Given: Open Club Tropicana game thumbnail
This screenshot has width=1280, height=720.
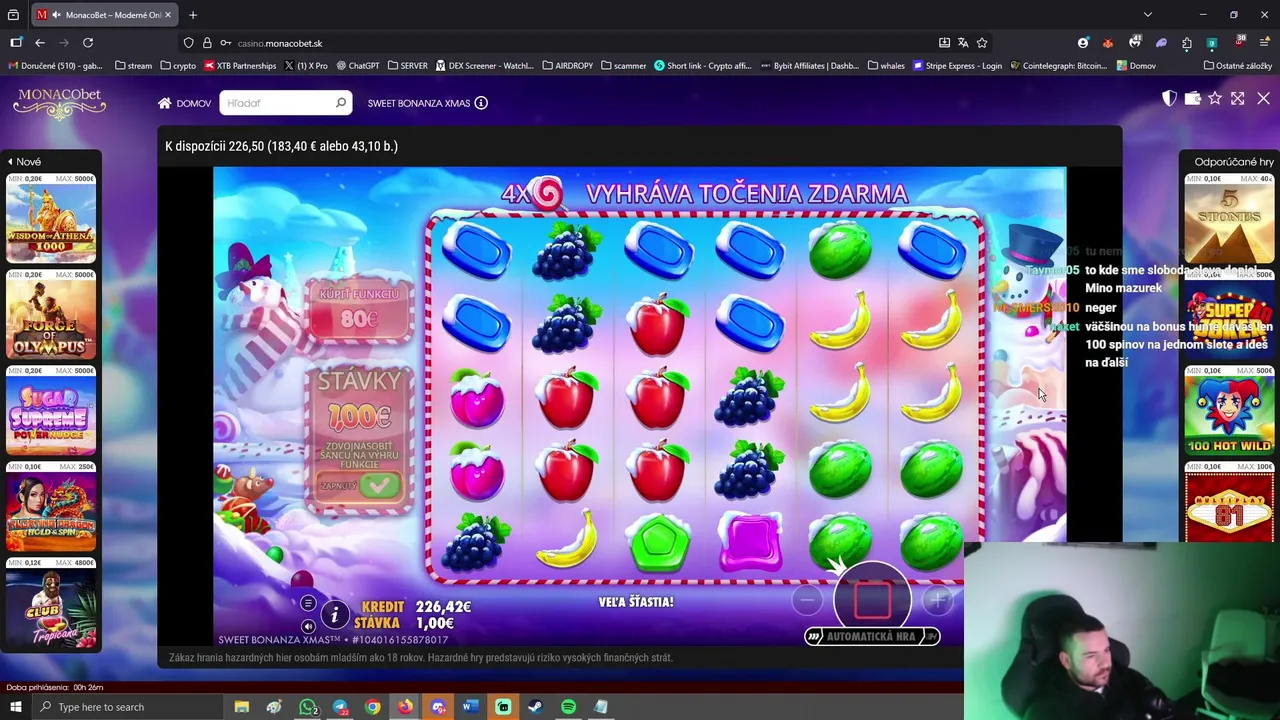Looking at the screenshot, I should (x=51, y=603).
